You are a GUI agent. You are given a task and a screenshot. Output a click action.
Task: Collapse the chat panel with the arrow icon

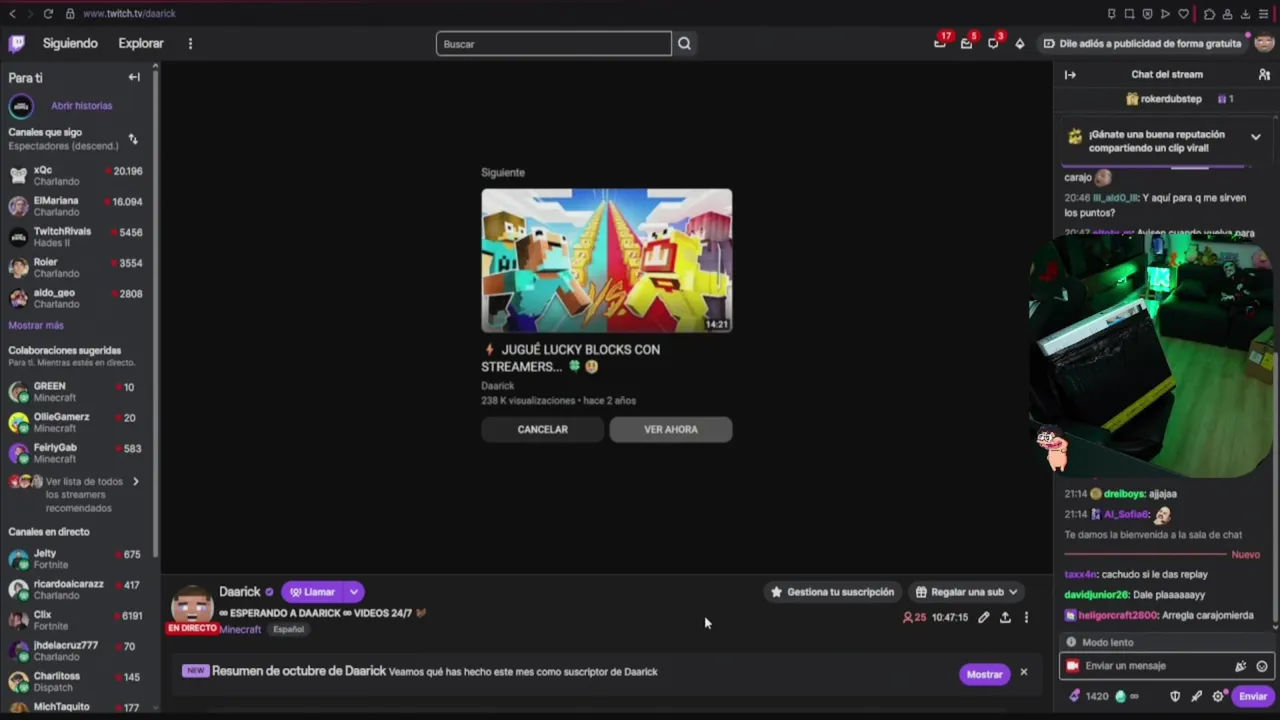(x=1070, y=75)
